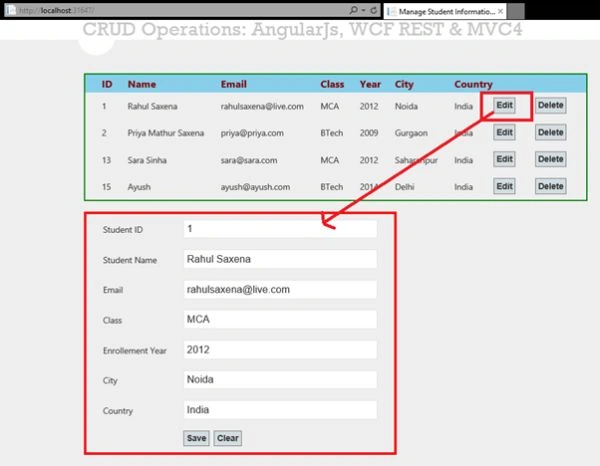Clear the student form

[x=228, y=438]
